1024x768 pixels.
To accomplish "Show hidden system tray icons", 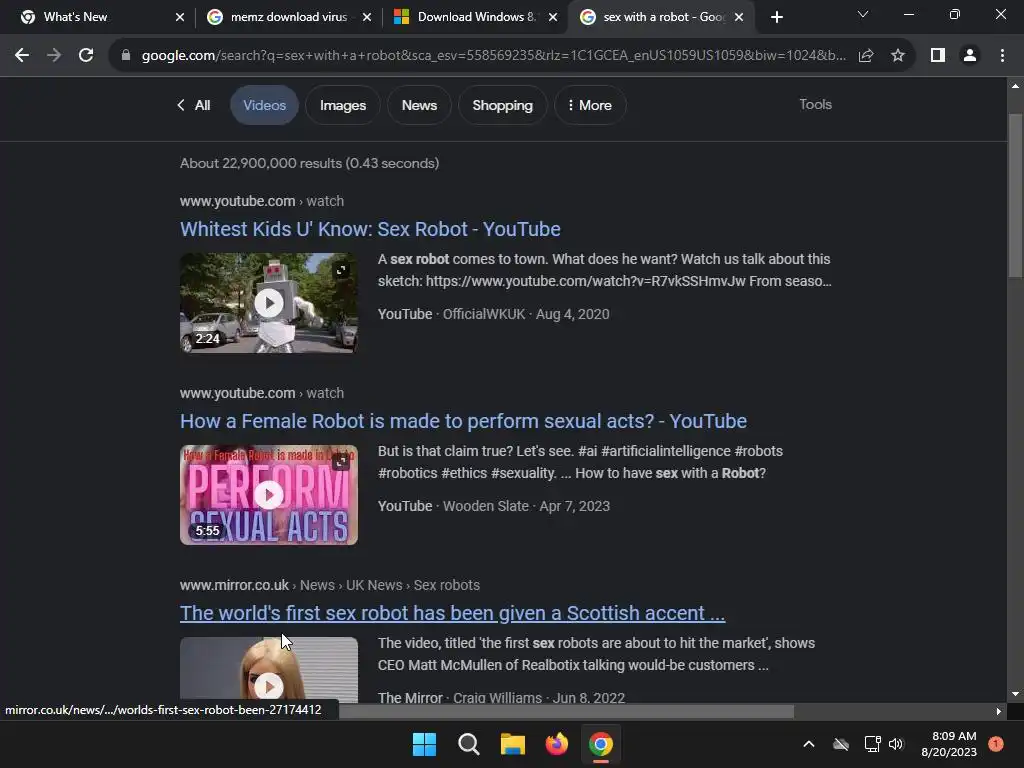I will click(x=808, y=744).
